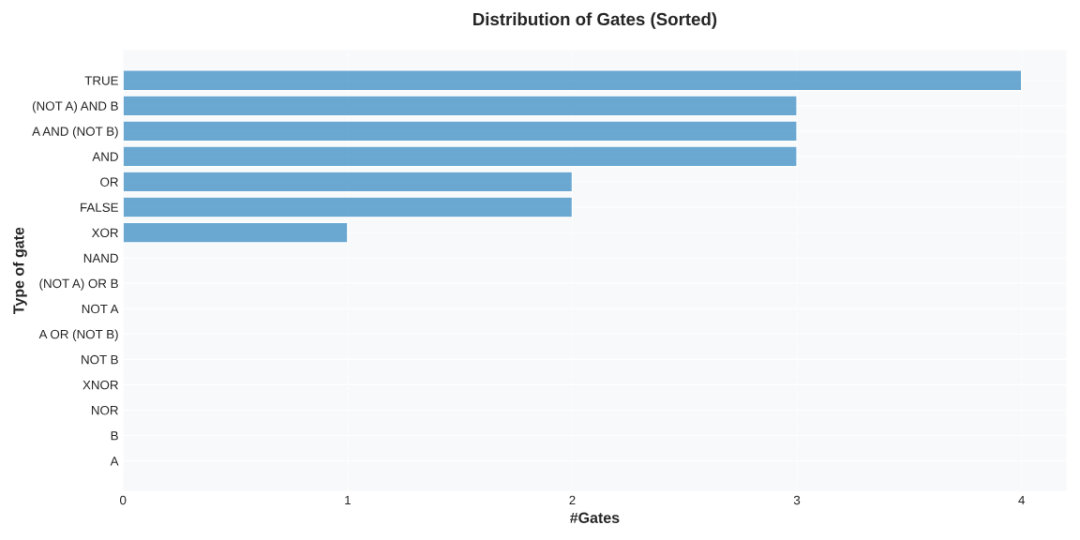The width and height of the screenshot is (1080, 540).
Task: Select the AND gate bar
Action: tap(459, 157)
